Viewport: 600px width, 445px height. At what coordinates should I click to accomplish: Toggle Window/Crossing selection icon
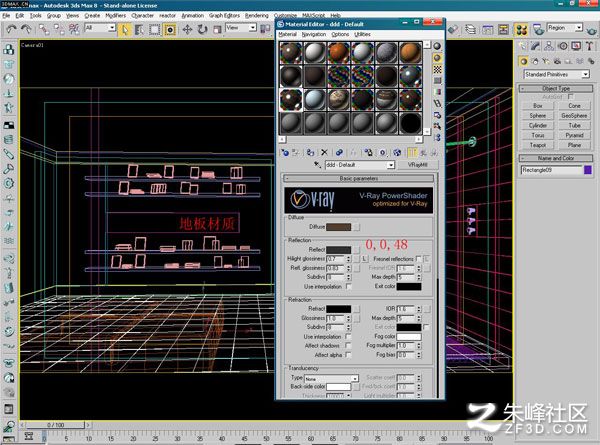[170, 29]
